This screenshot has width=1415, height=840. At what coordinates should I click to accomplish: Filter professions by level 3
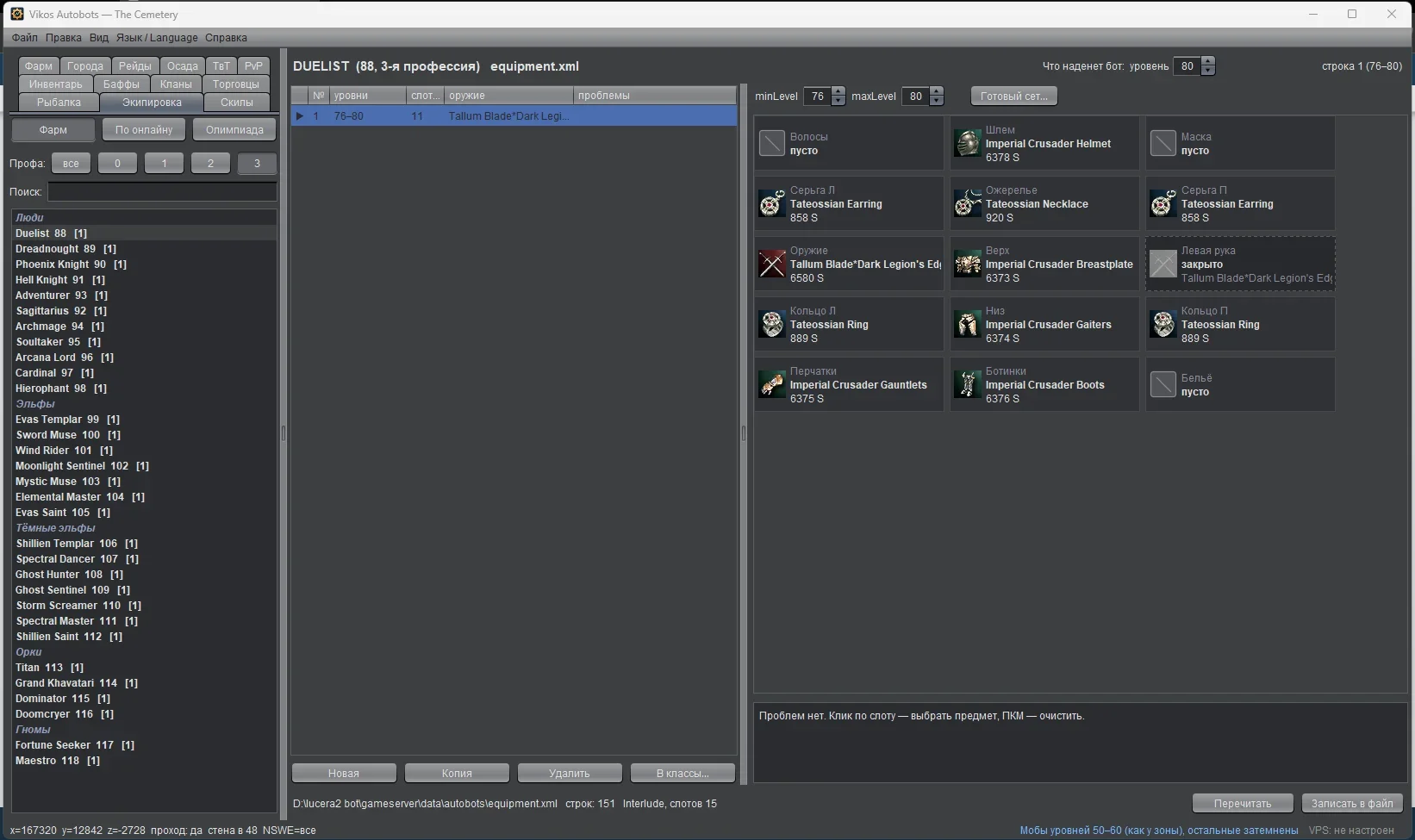click(257, 163)
